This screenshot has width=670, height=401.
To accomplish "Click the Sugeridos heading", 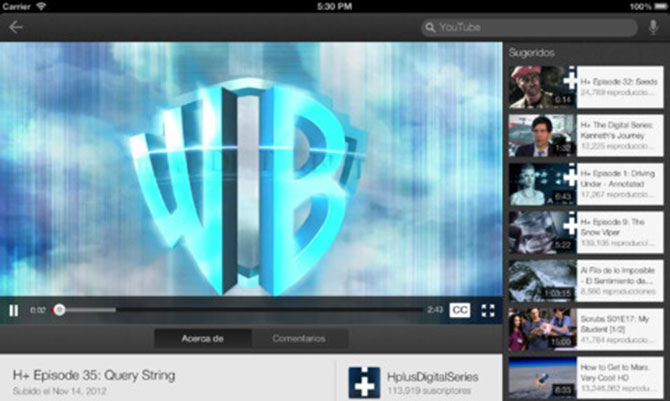I will tap(531, 53).
